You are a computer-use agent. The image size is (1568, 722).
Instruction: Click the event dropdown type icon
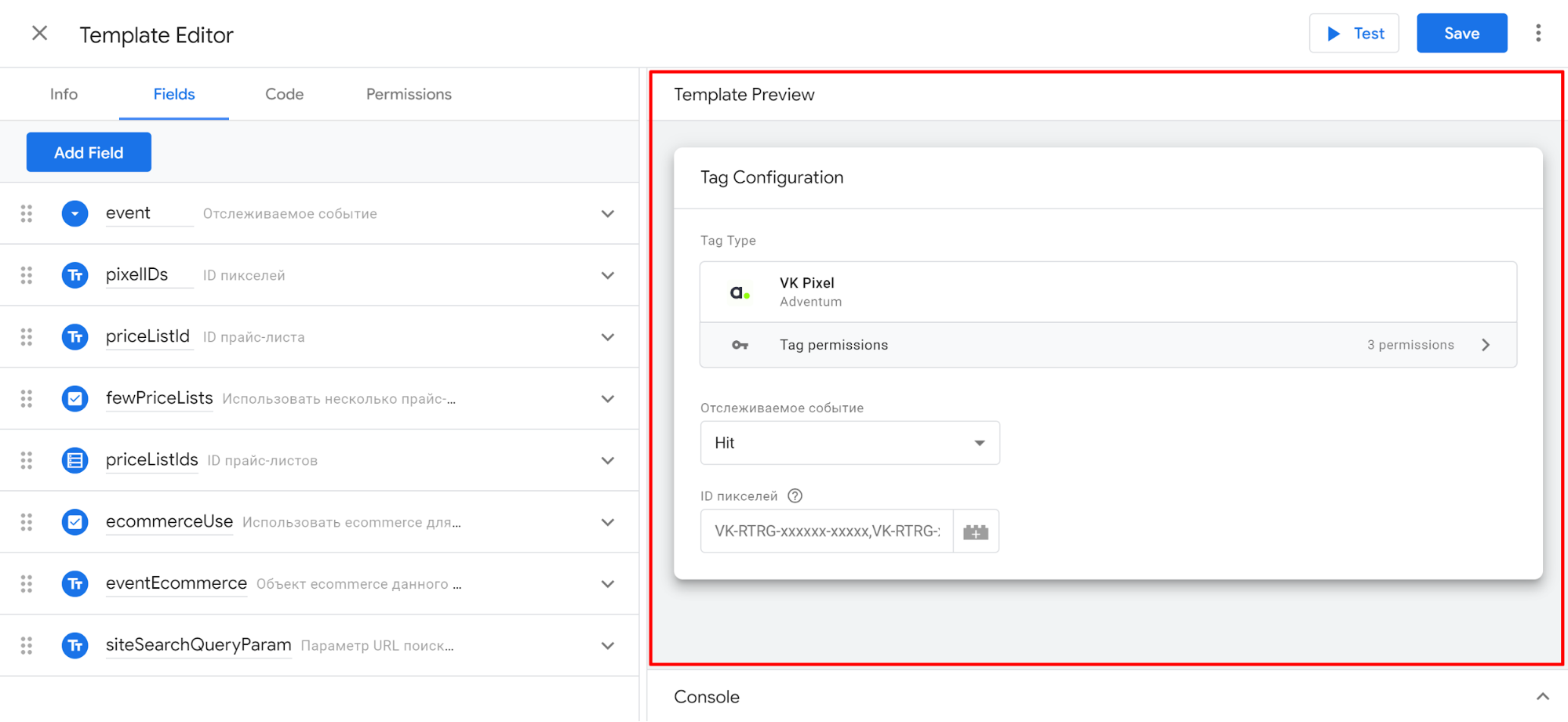point(75,213)
